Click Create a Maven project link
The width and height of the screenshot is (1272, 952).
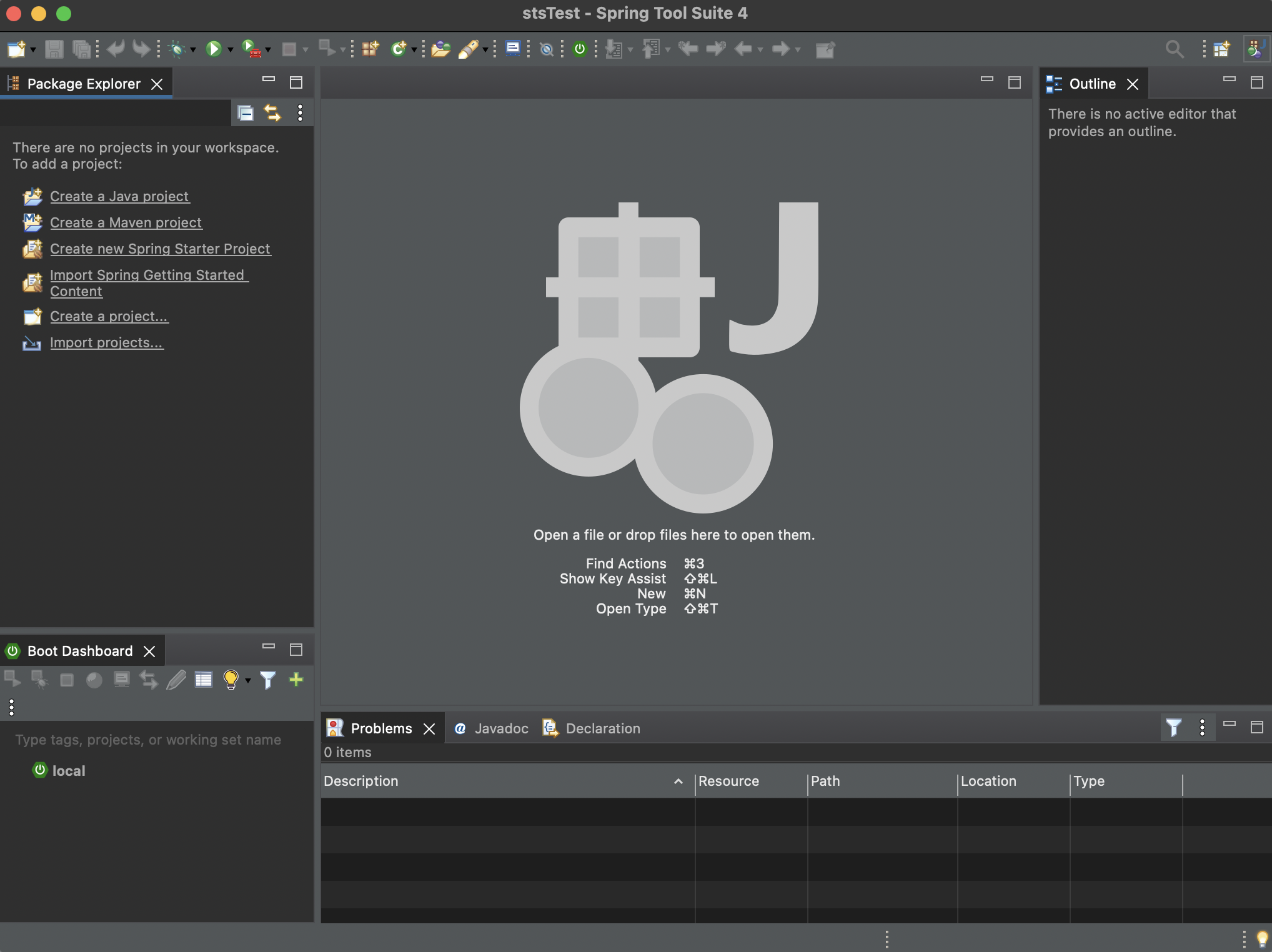click(x=126, y=222)
